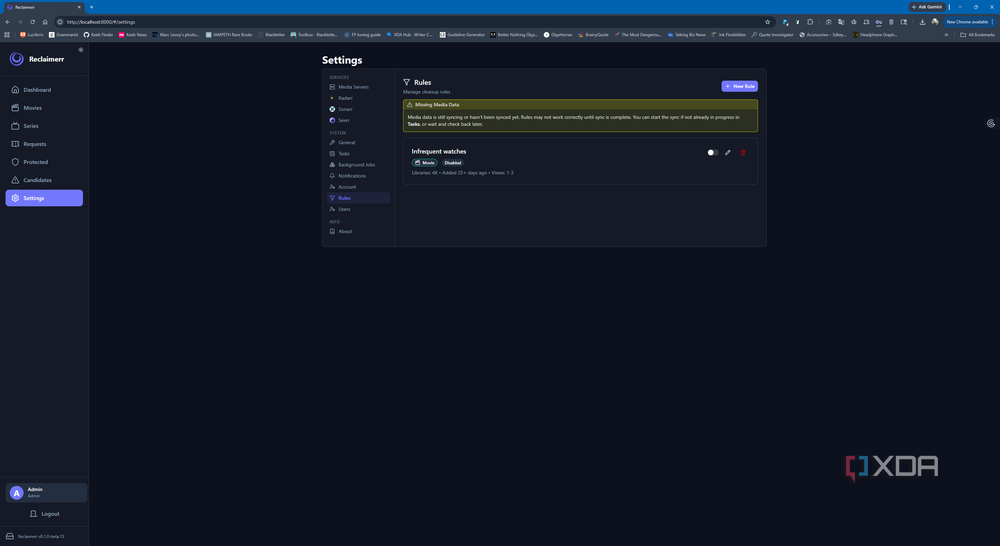
Task: Reload the browser page
Action: coord(33,22)
